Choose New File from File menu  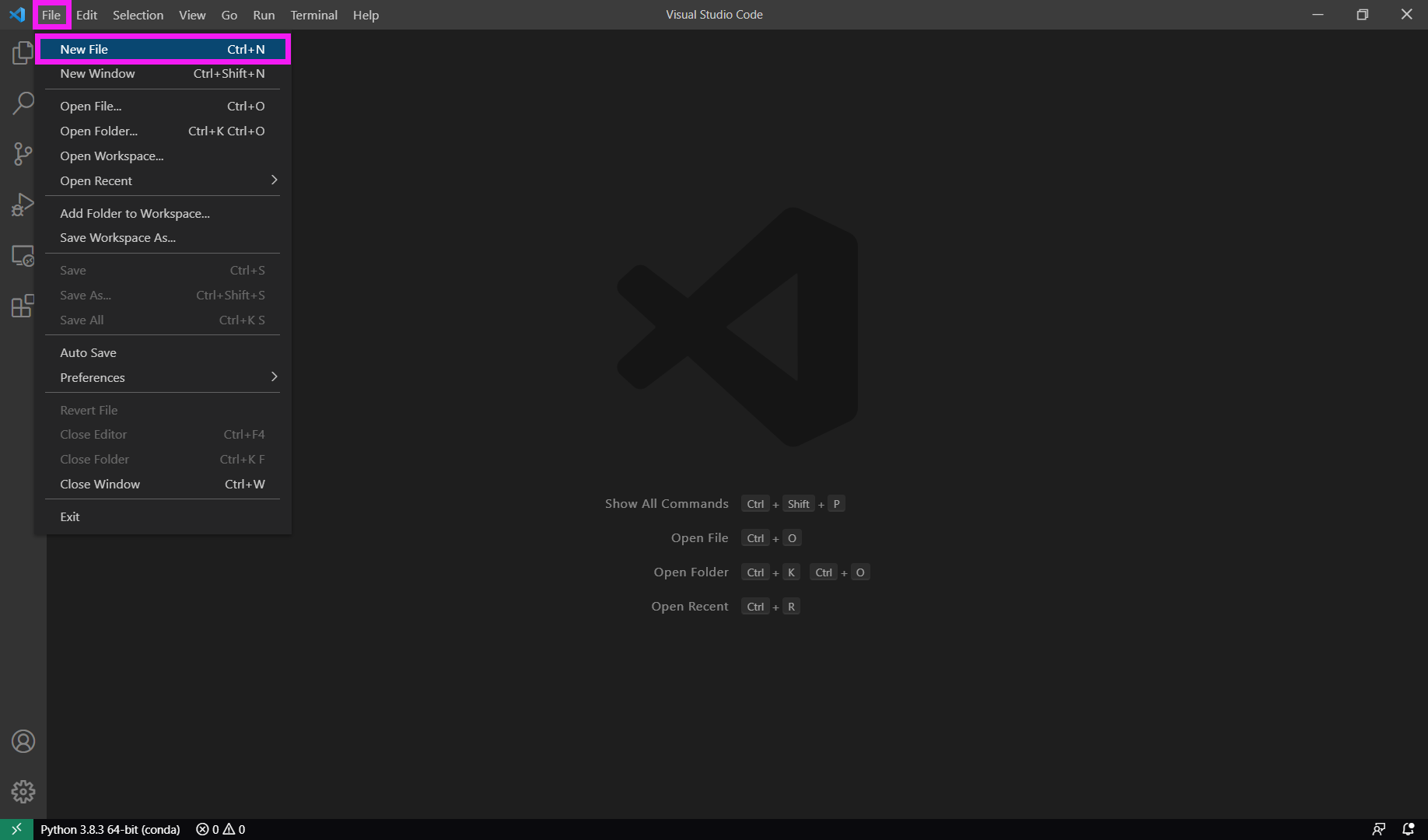(163, 49)
